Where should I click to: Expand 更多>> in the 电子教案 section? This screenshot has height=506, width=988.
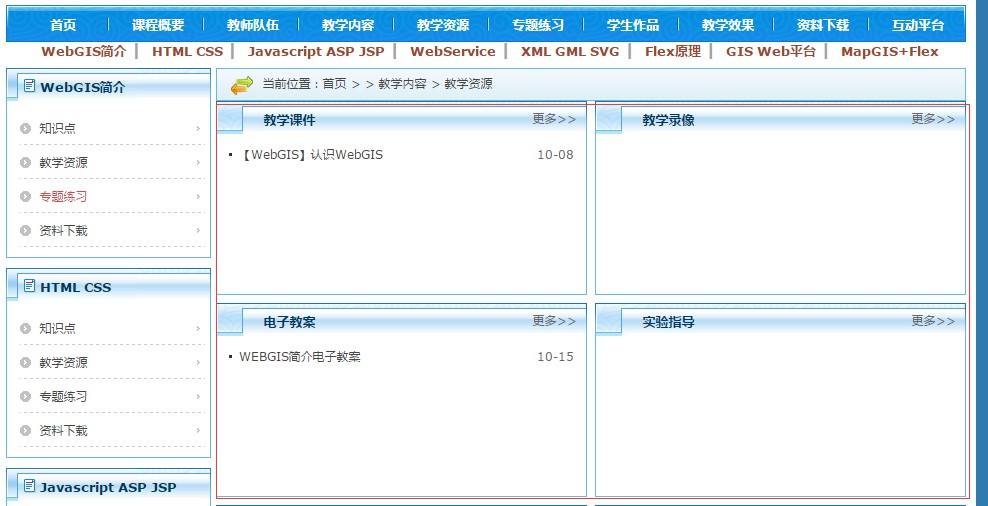(x=554, y=321)
